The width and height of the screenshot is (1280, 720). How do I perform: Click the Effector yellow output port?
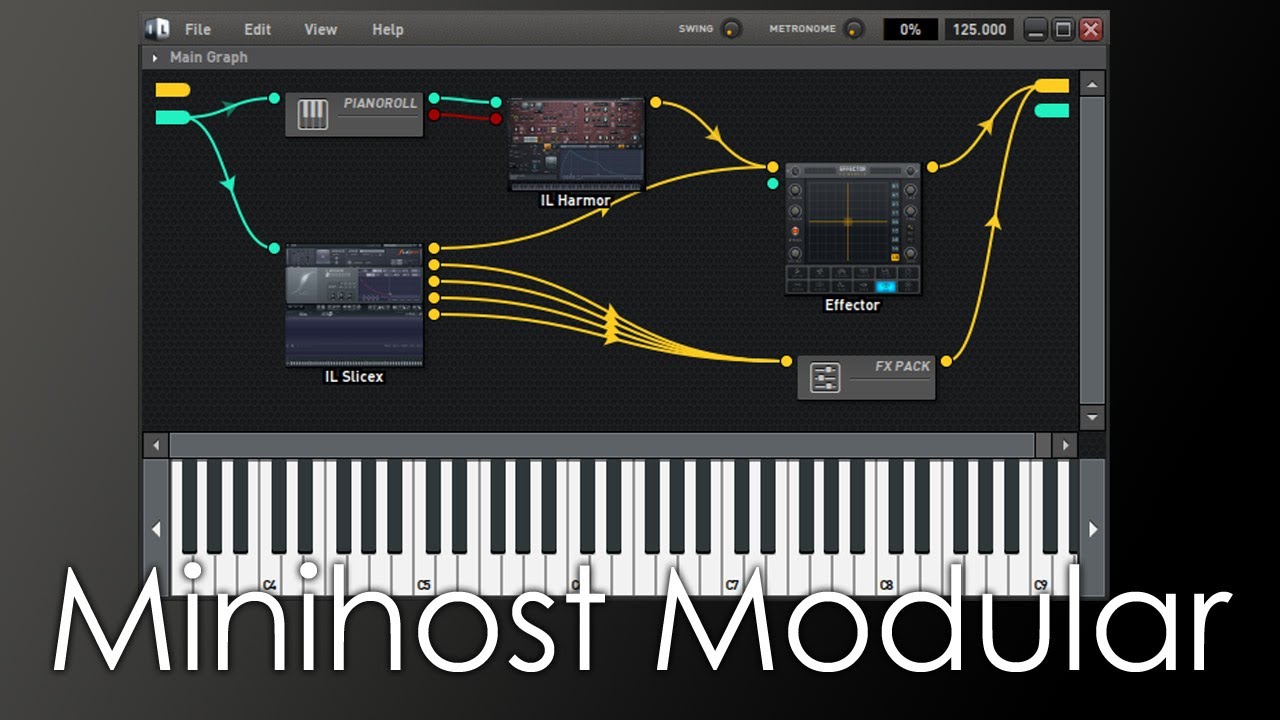932,167
